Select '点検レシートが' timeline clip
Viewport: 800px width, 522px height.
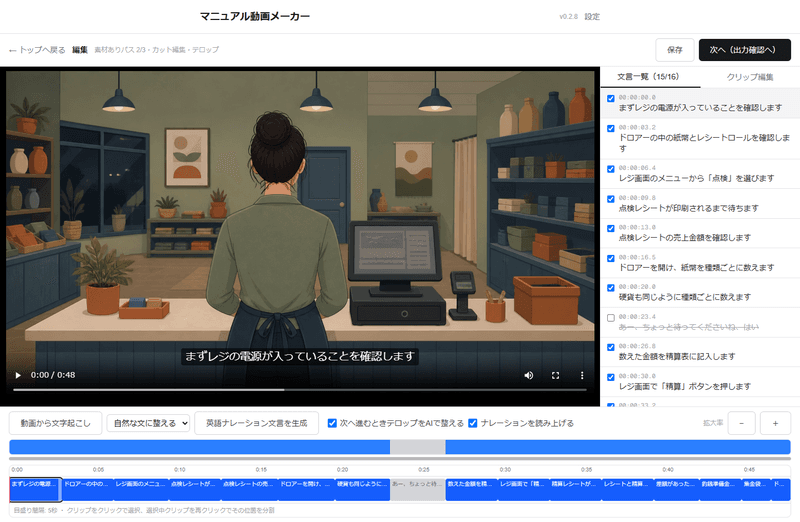(x=194, y=489)
